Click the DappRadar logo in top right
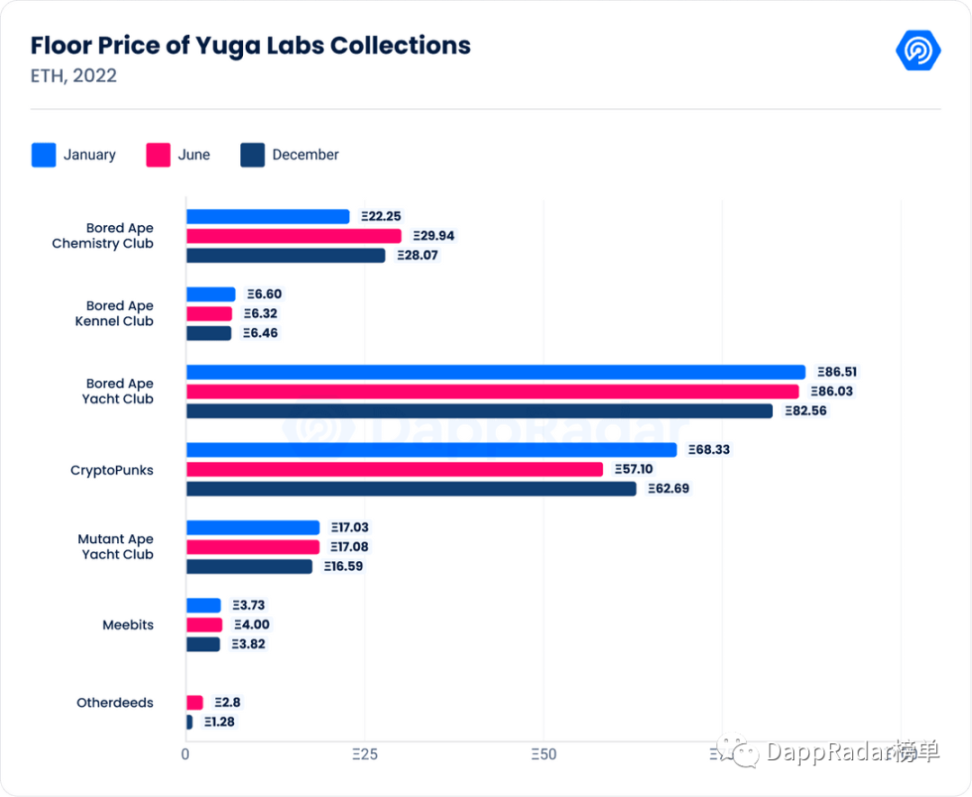The width and height of the screenshot is (972, 797). tap(918, 50)
